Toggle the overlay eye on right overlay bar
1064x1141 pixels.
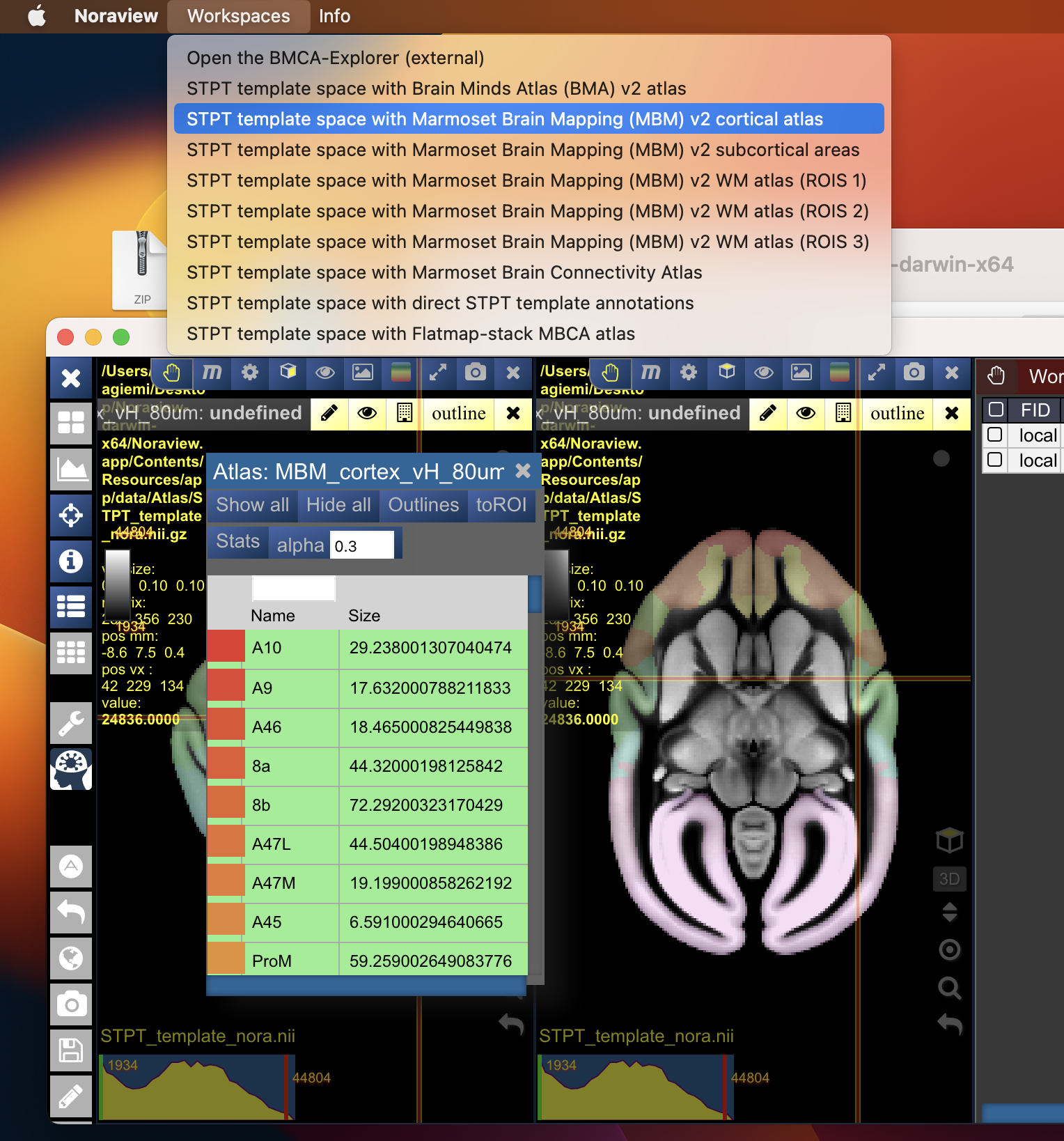(x=806, y=414)
